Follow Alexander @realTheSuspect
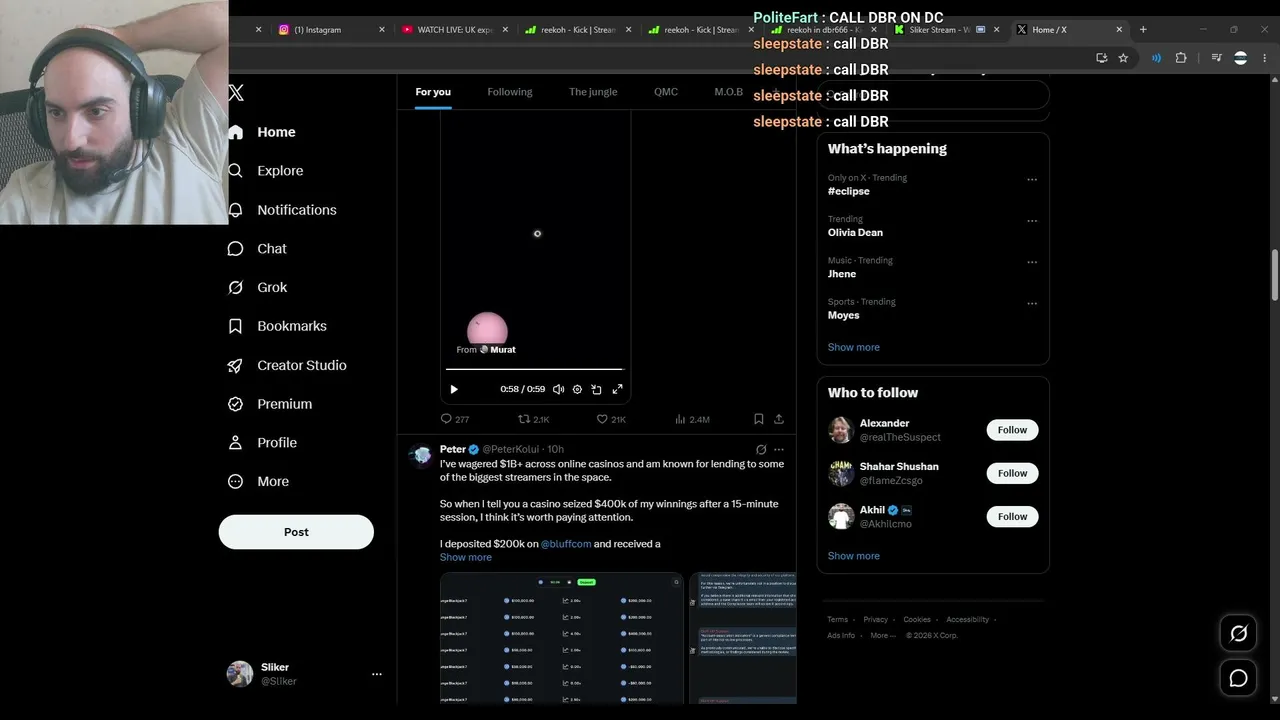The width and height of the screenshot is (1280, 720). [x=1012, y=430]
